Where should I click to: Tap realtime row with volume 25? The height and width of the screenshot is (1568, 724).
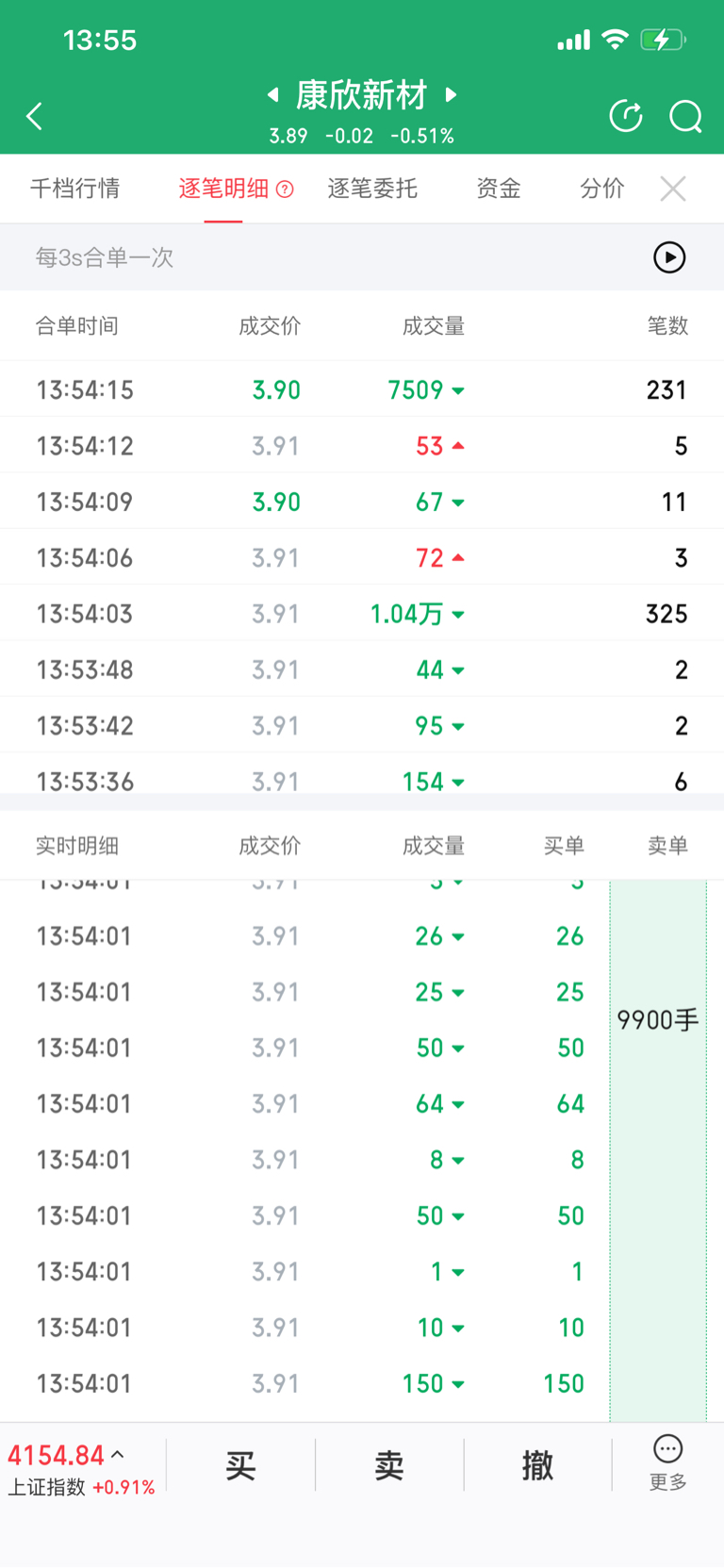click(304, 992)
